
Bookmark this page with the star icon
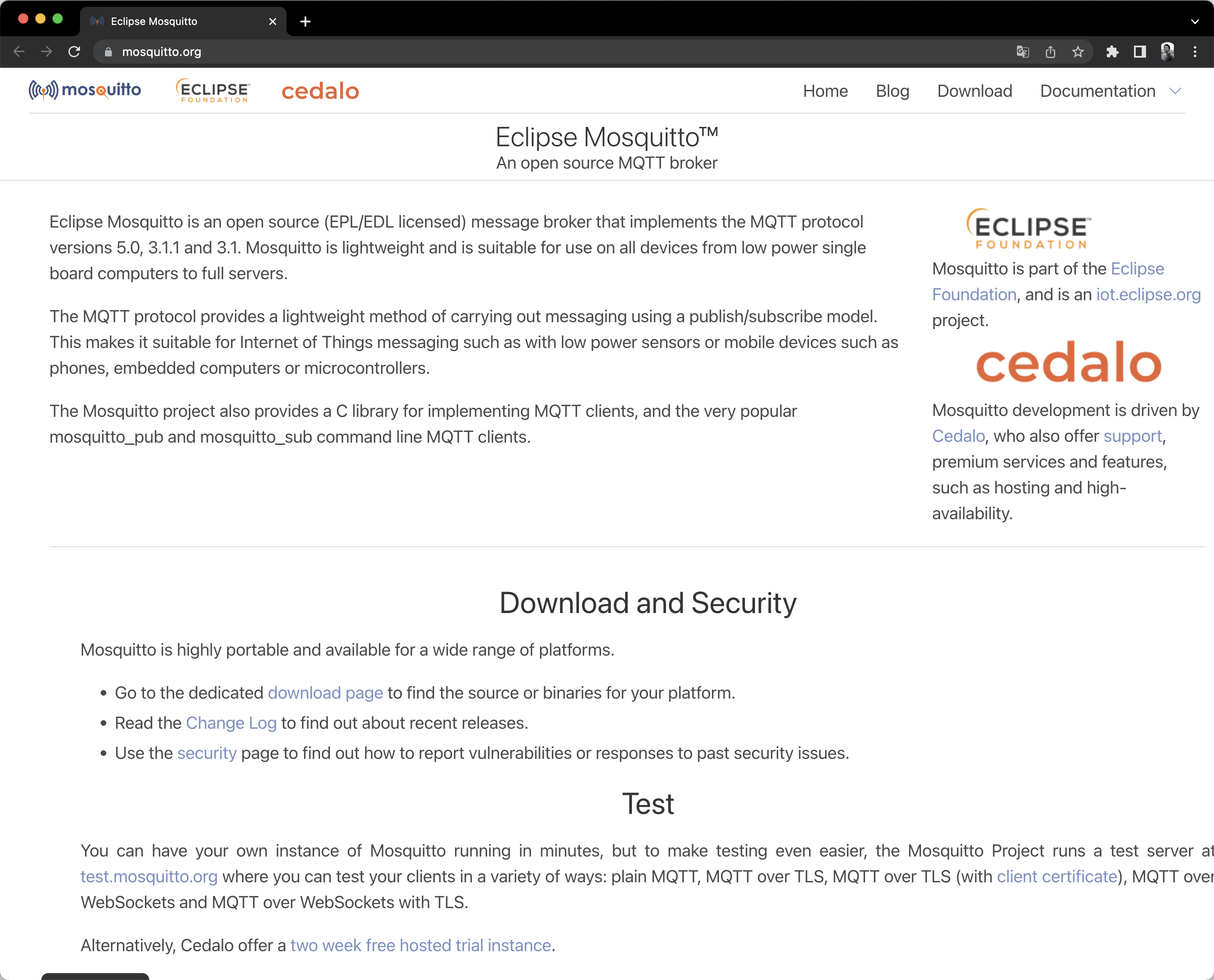point(1078,52)
